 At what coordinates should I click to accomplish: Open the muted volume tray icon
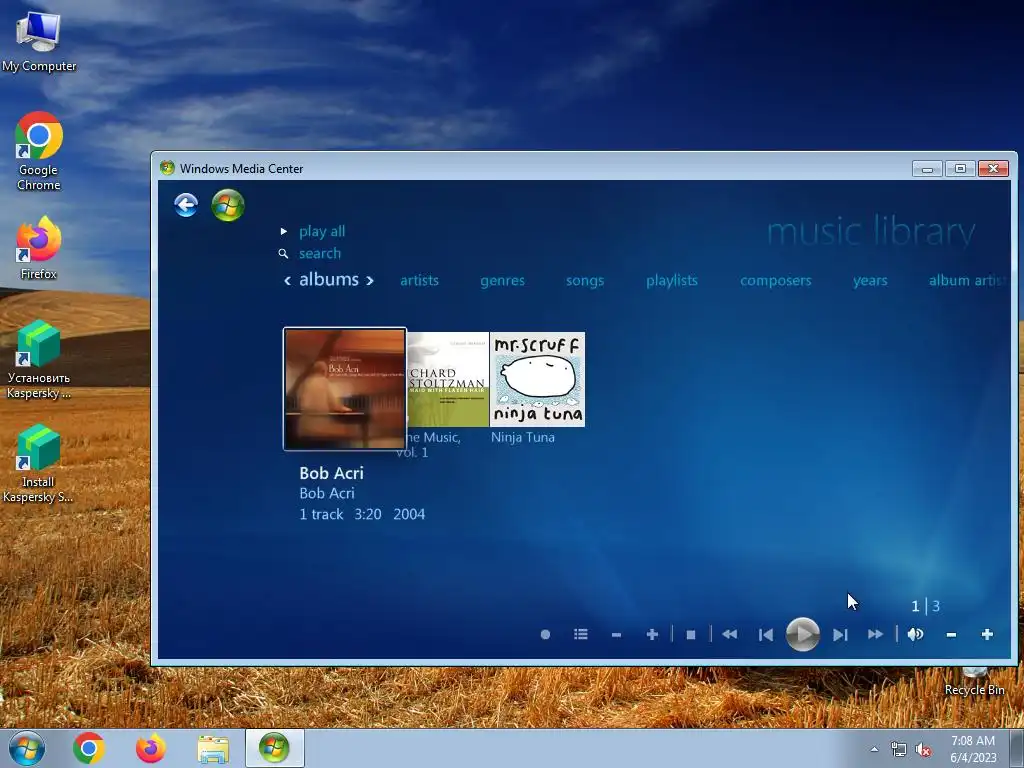[x=923, y=750]
